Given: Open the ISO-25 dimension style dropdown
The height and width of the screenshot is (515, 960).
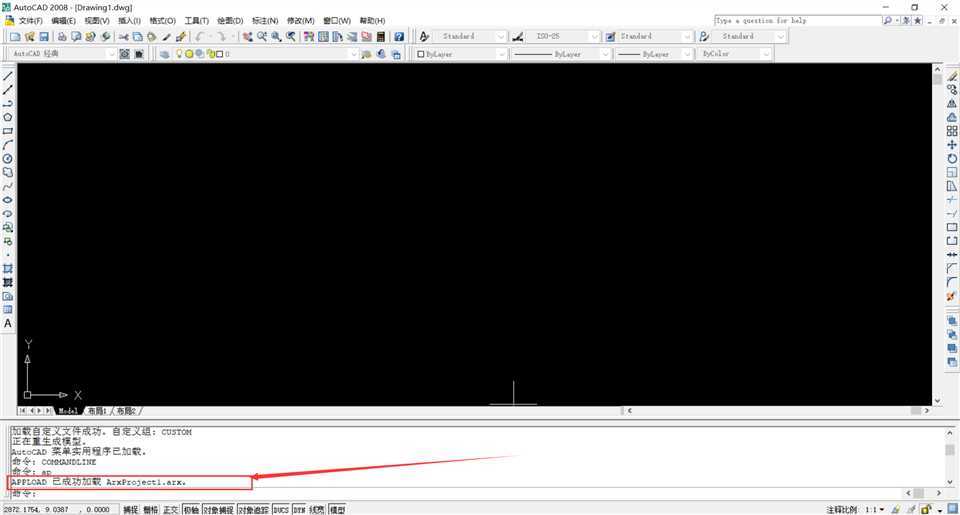Looking at the screenshot, I should click(594, 37).
